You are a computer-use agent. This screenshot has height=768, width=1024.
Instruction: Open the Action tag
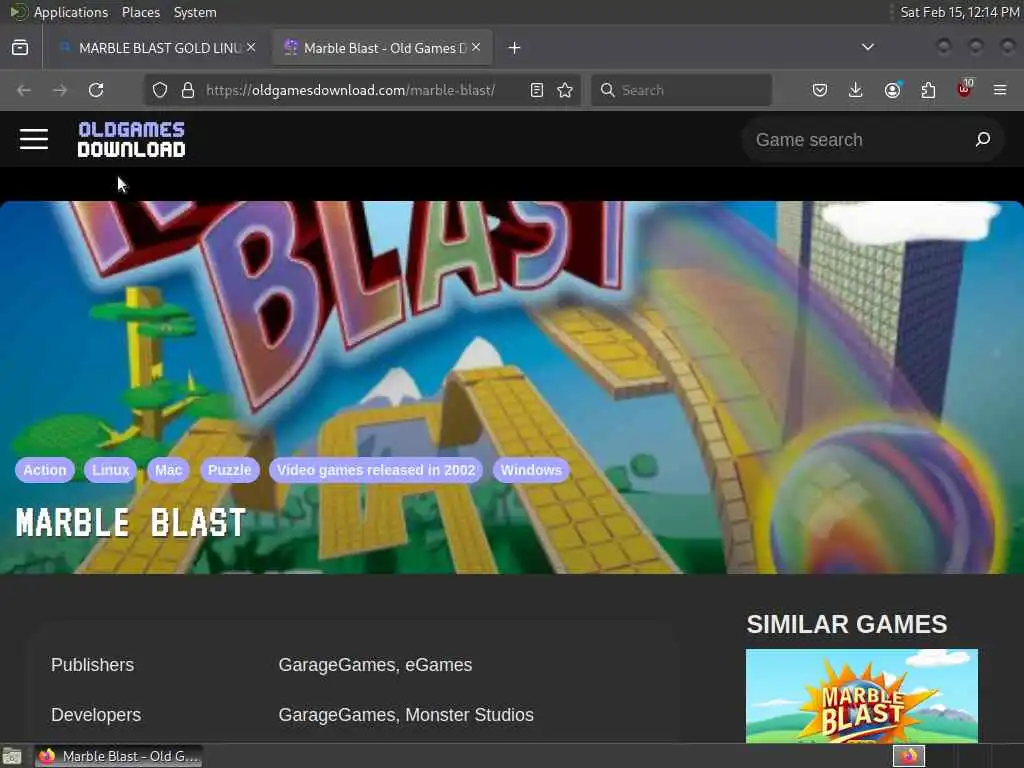pos(45,470)
